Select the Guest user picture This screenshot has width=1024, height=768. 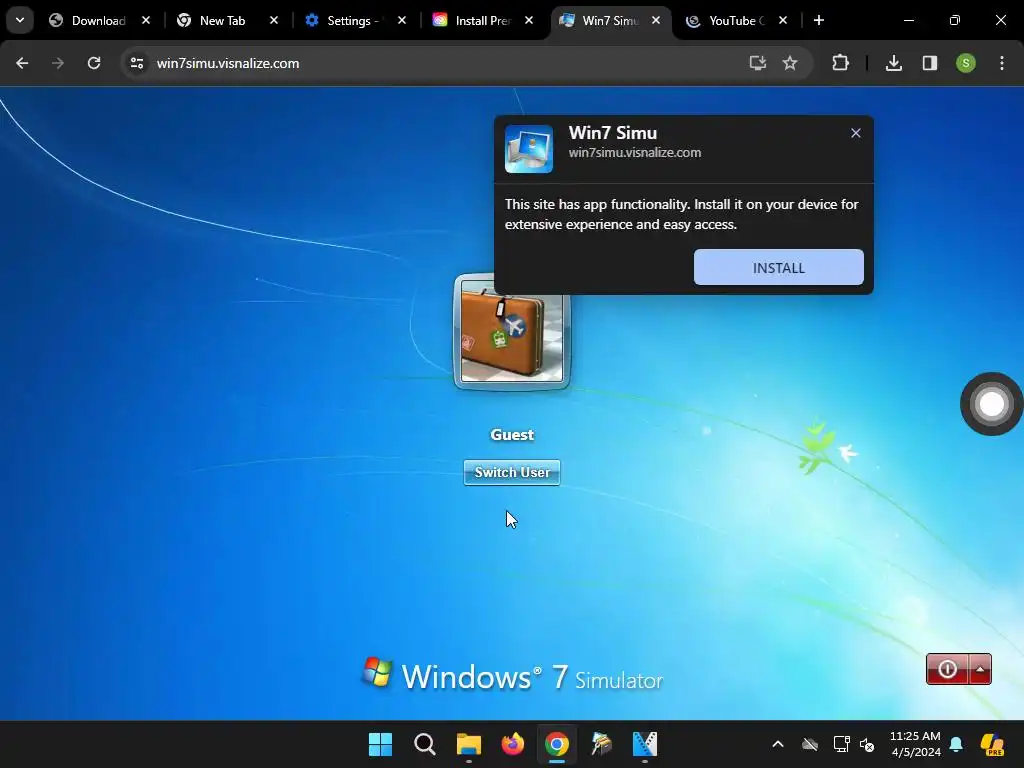pos(512,331)
